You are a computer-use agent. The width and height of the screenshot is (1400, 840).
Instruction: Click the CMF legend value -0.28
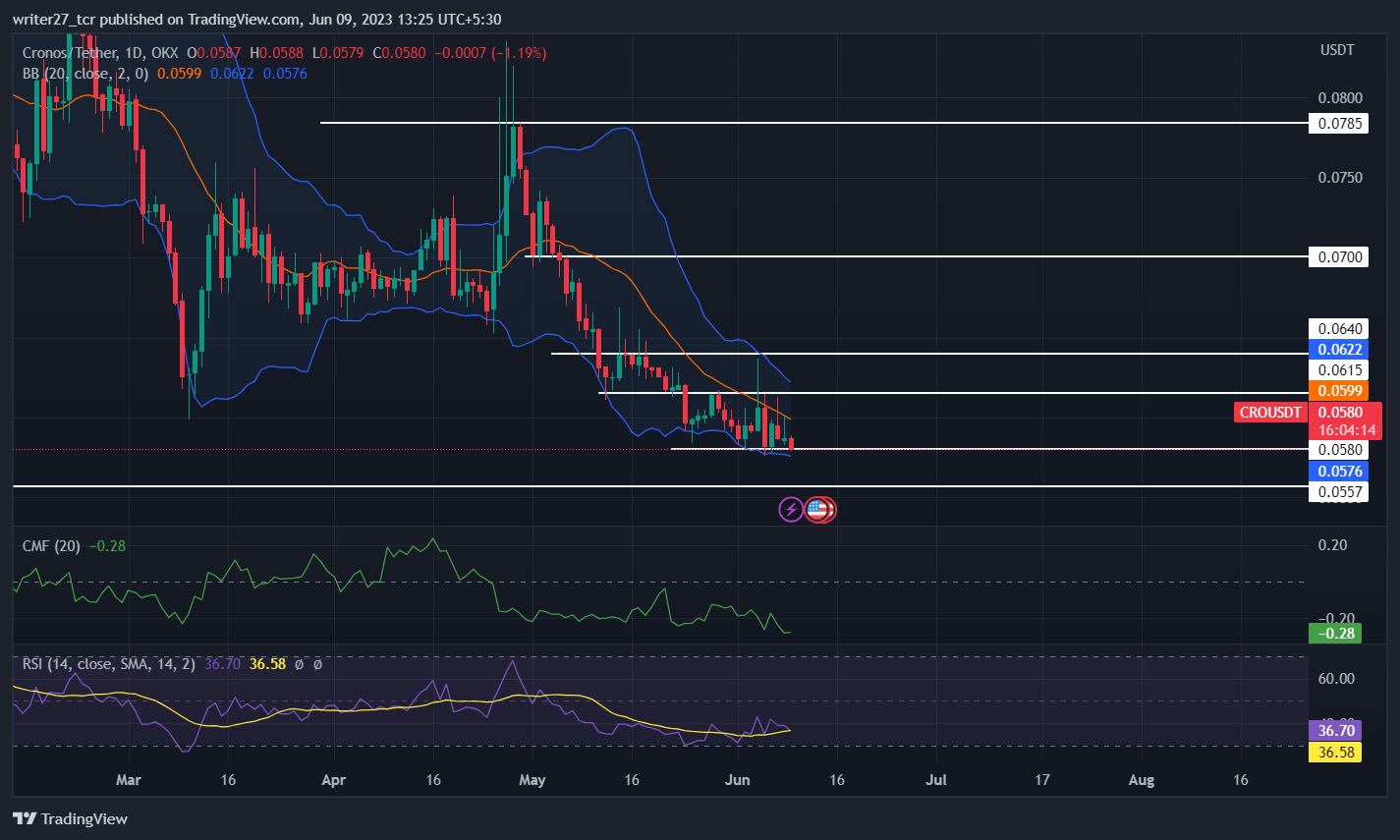coord(107,546)
